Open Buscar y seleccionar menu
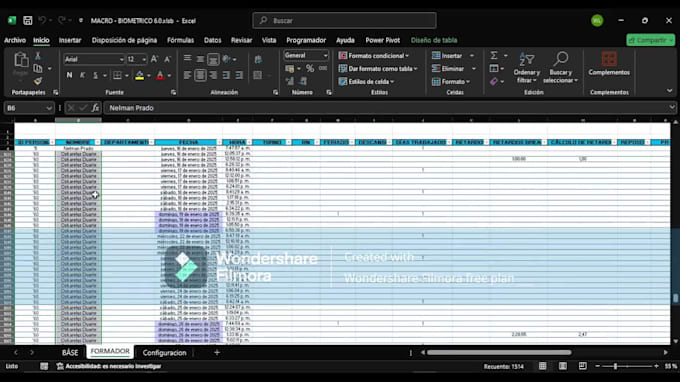Viewport: 680px width, 382px height. (560, 68)
